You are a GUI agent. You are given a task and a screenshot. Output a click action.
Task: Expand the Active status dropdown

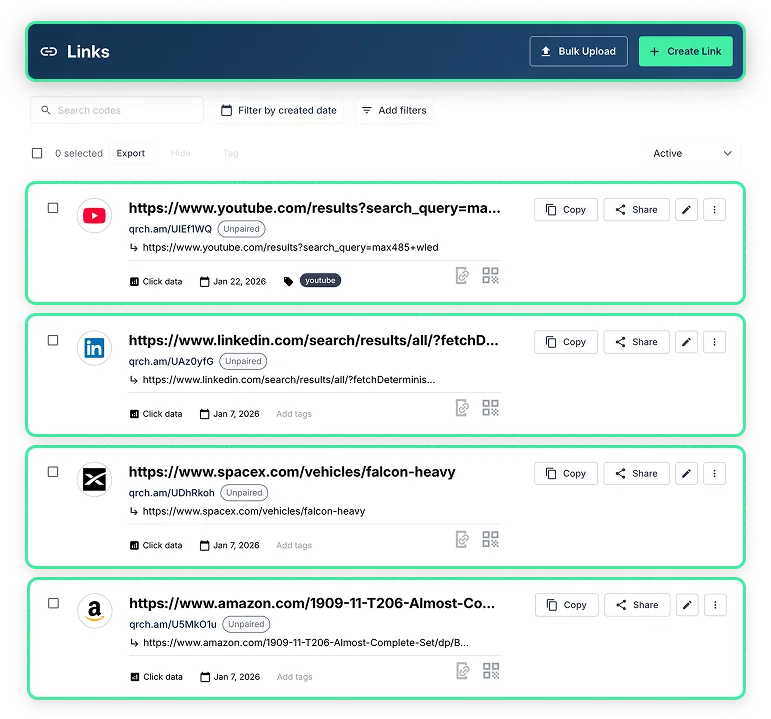tap(691, 153)
